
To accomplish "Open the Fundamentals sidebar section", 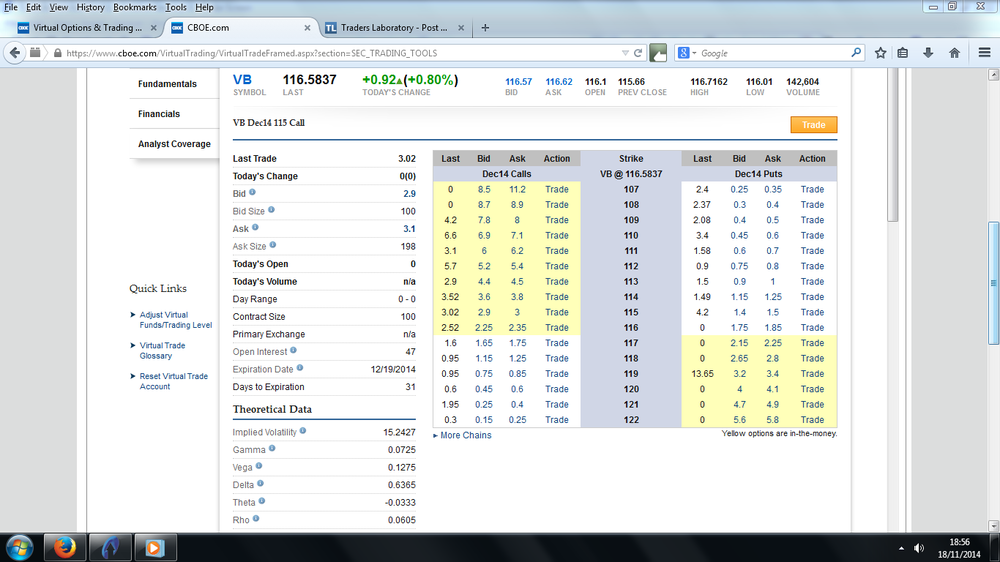I will coord(167,84).
